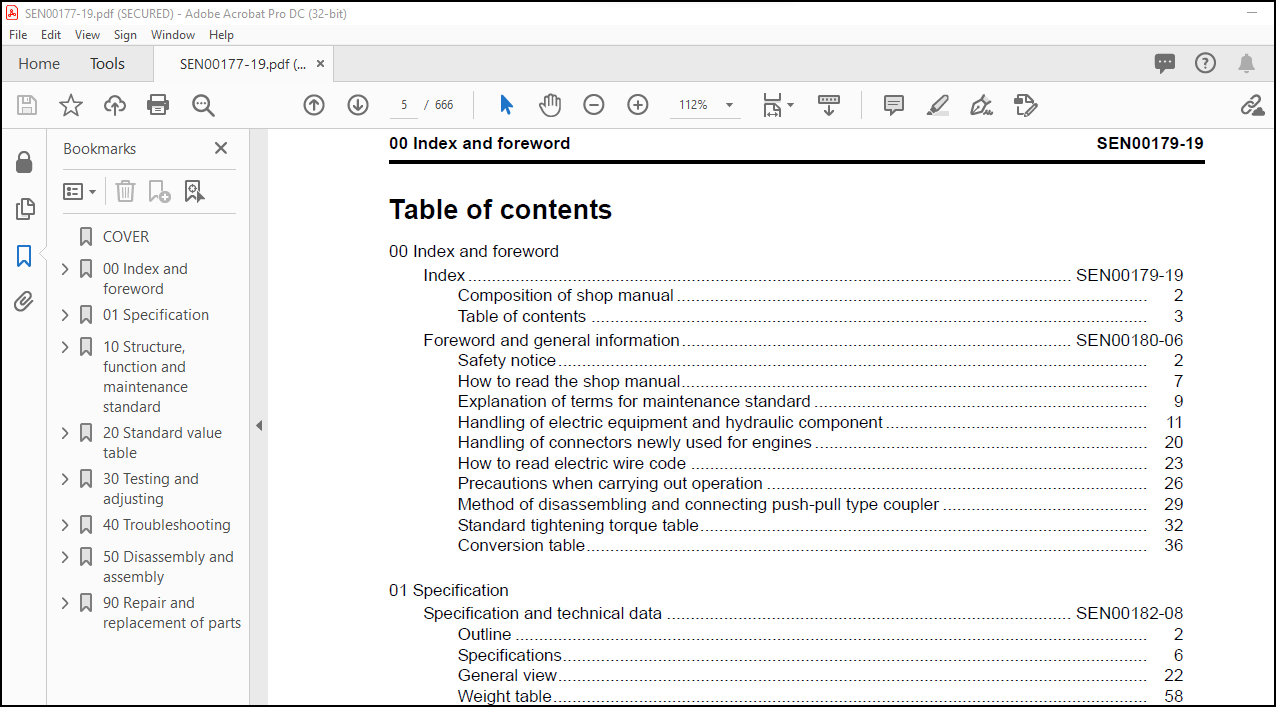Open the Find text search tool
Image resolution: width=1276 pixels, height=707 pixels.
204,105
